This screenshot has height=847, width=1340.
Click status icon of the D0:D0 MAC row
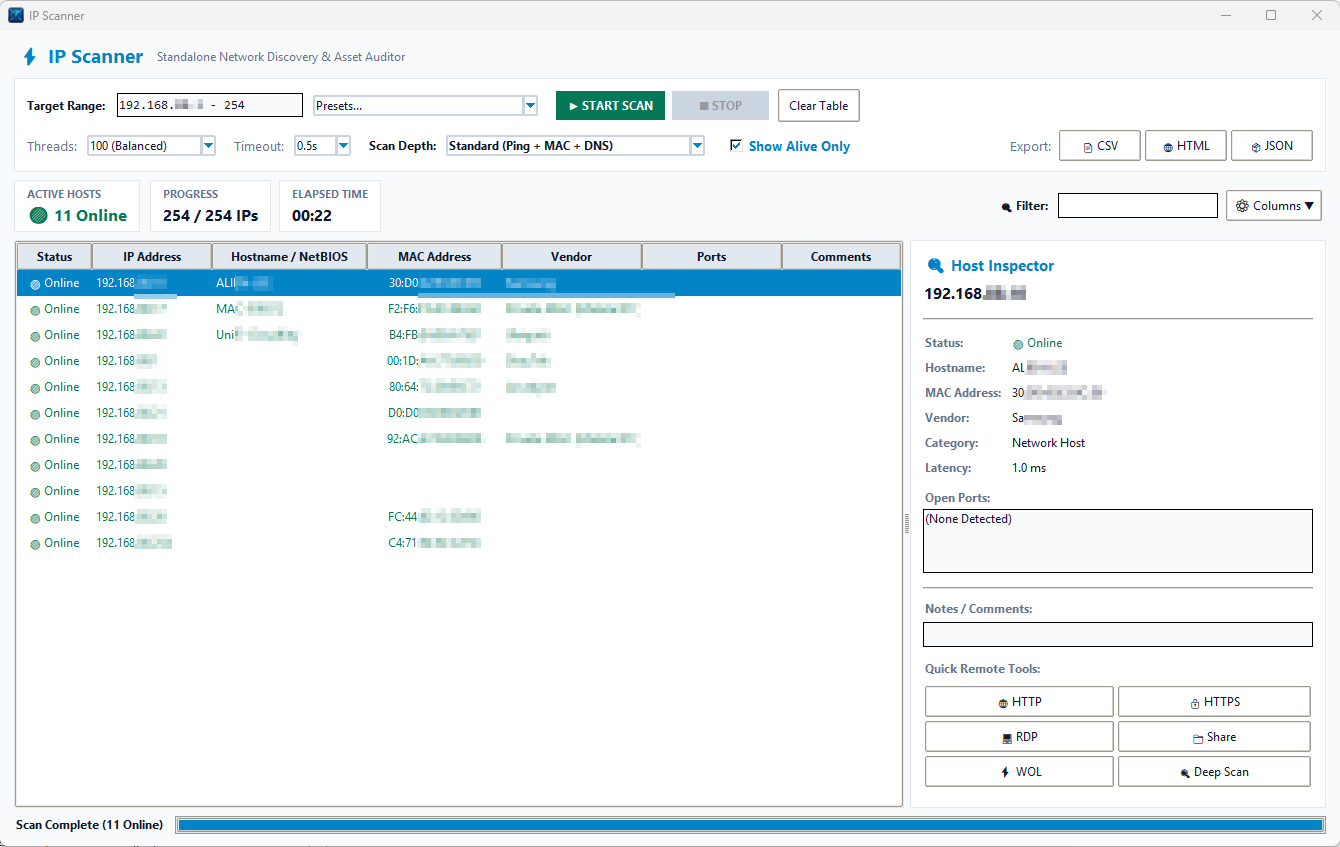coord(35,414)
